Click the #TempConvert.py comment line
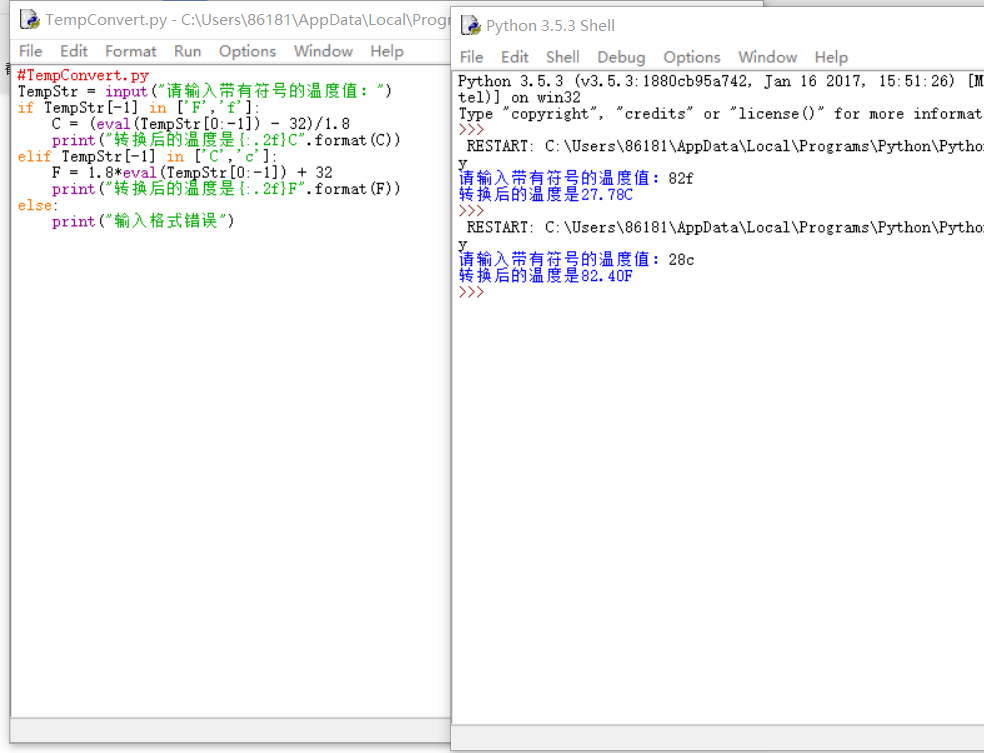This screenshot has height=753, width=984. [x=83, y=75]
